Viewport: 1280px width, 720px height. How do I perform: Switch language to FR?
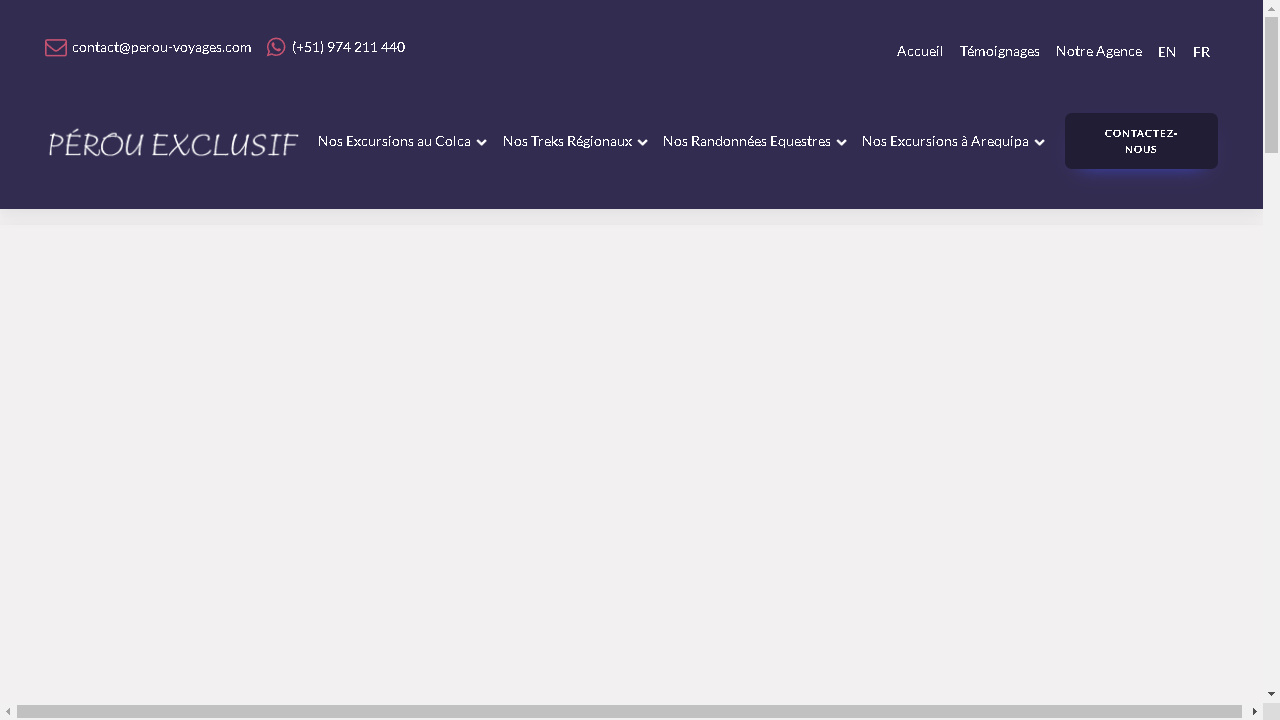pos(1201,52)
